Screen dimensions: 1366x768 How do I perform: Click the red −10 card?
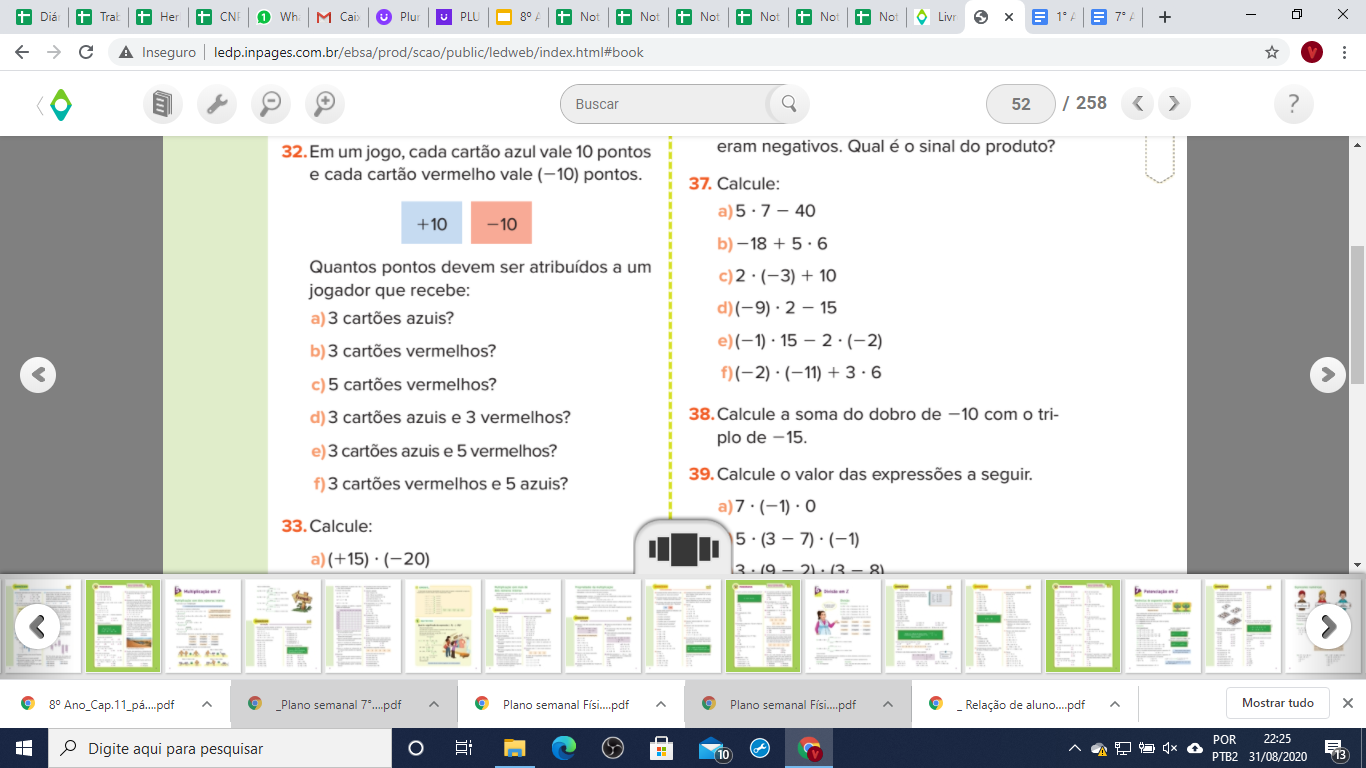click(x=501, y=223)
